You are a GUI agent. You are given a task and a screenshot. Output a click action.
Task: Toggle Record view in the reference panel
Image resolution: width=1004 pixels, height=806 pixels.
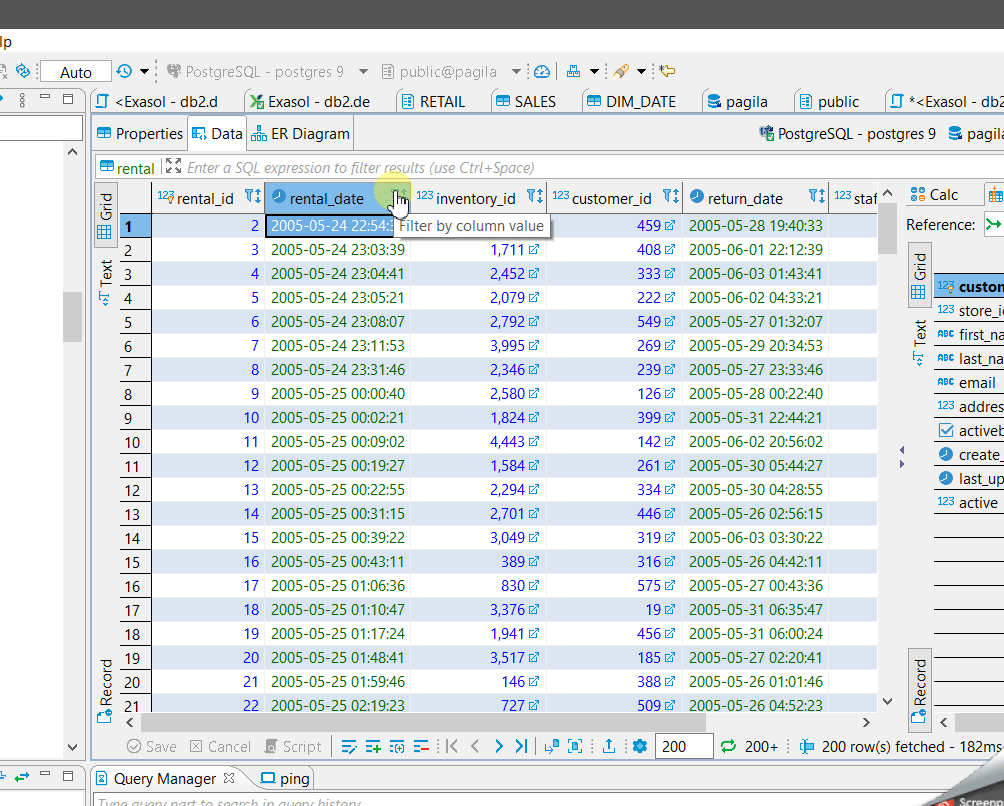(x=919, y=690)
